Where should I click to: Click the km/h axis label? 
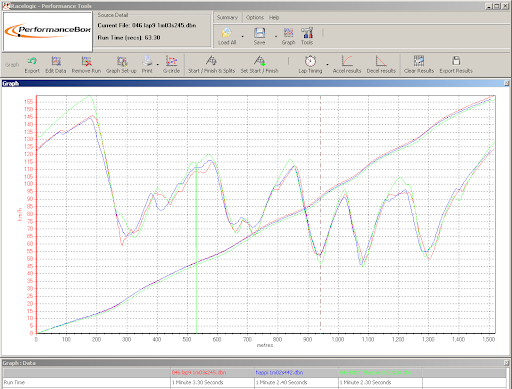tap(20, 214)
